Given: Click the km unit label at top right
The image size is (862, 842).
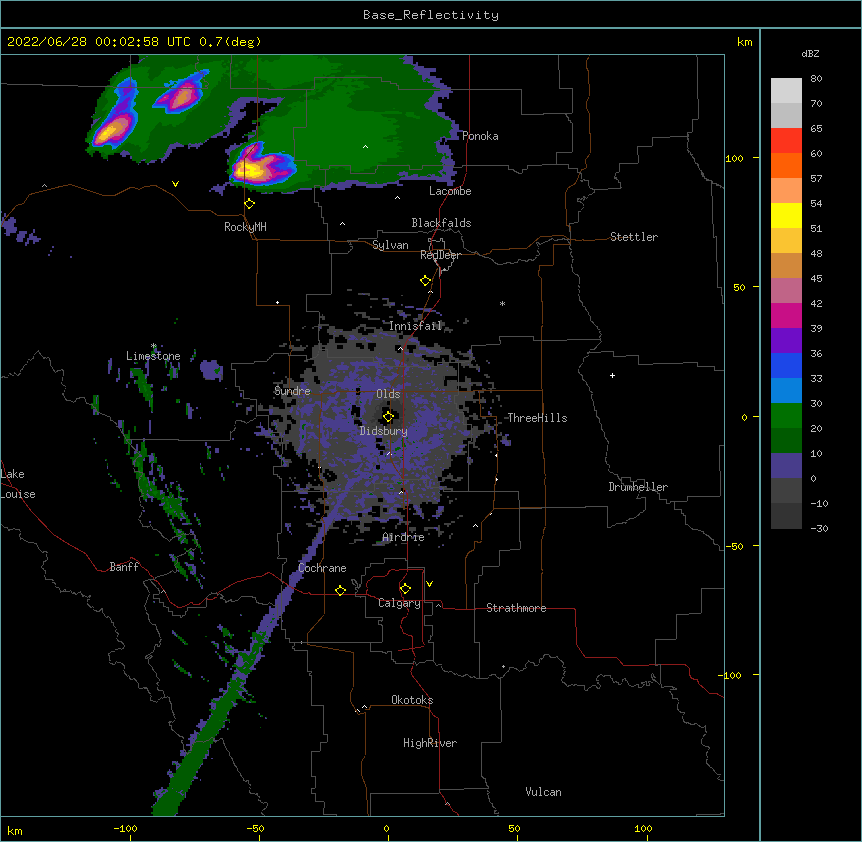Looking at the screenshot, I should click(x=744, y=42).
